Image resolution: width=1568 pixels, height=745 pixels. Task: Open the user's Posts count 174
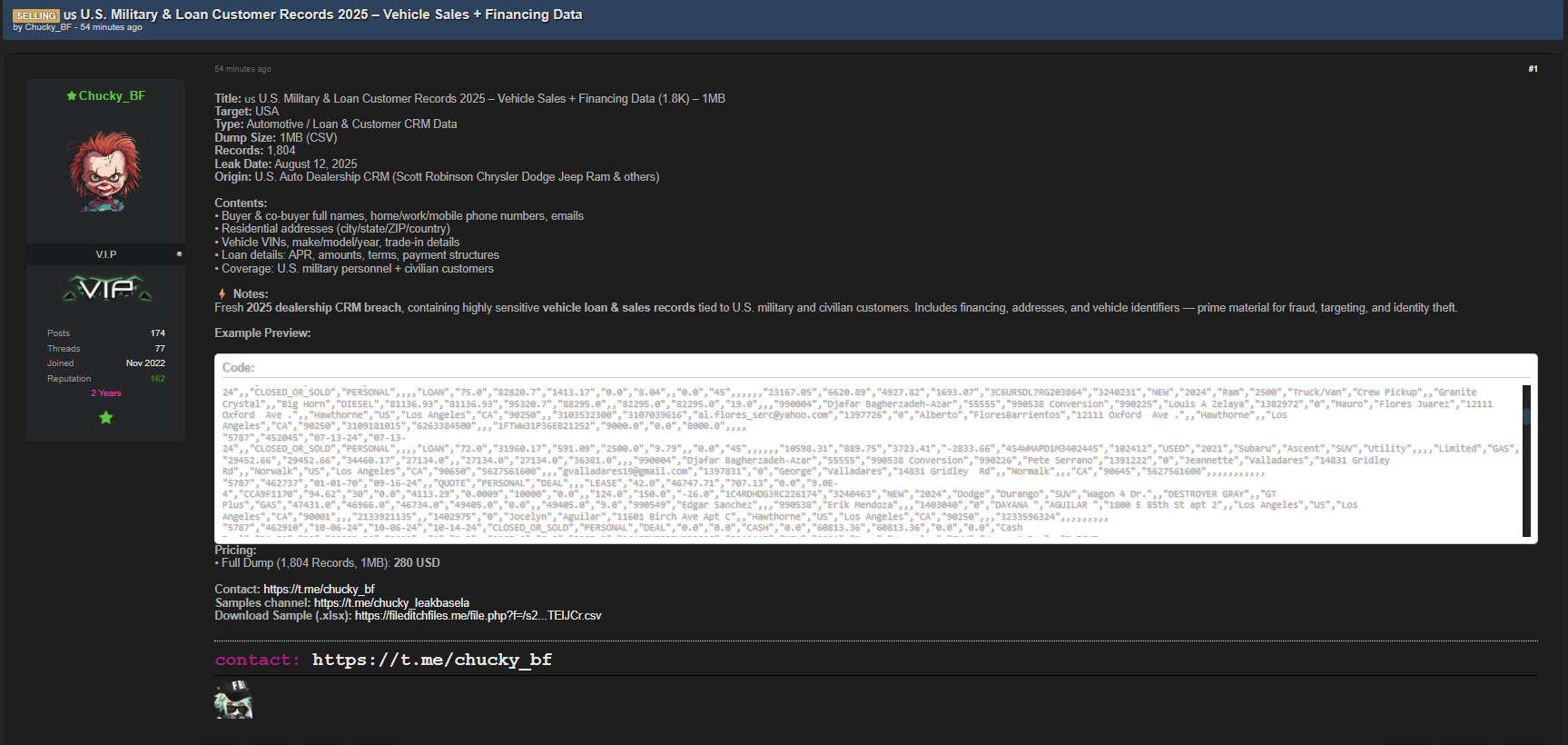click(157, 333)
